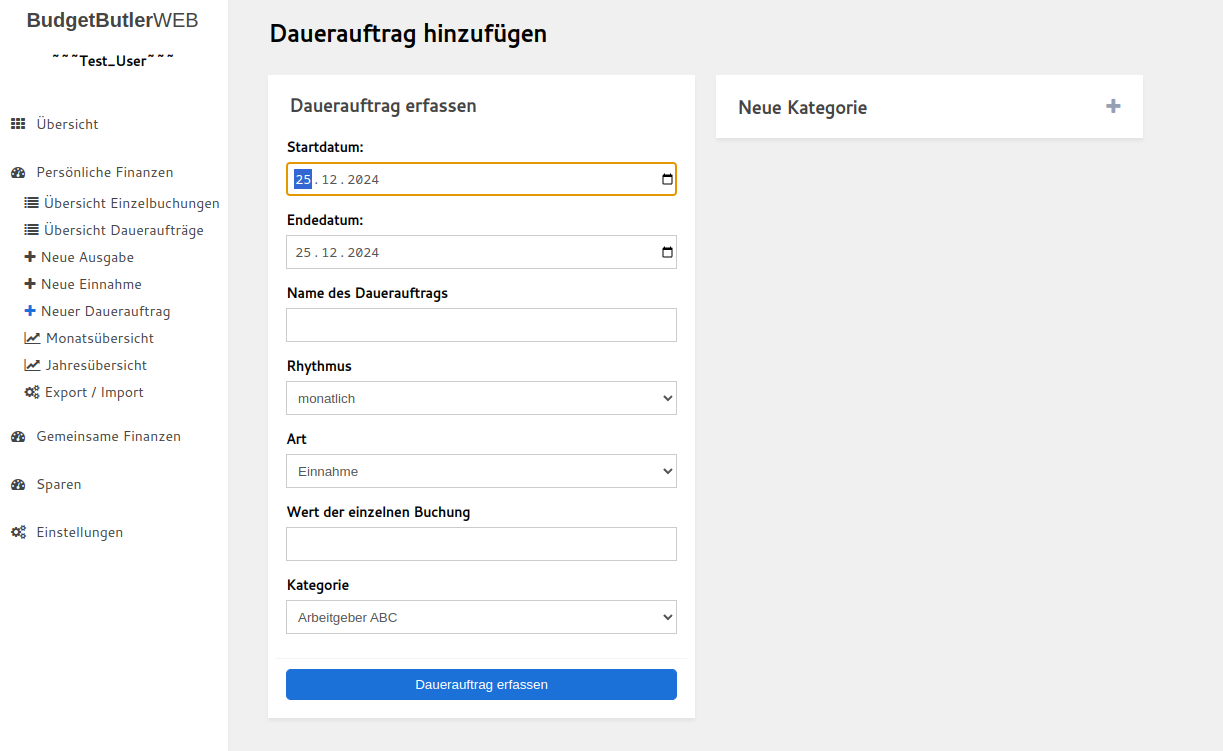This screenshot has height=751, width=1223.
Task: Click the plus icon beside Neuer Dauerauftrag
Action: [x=30, y=310]
